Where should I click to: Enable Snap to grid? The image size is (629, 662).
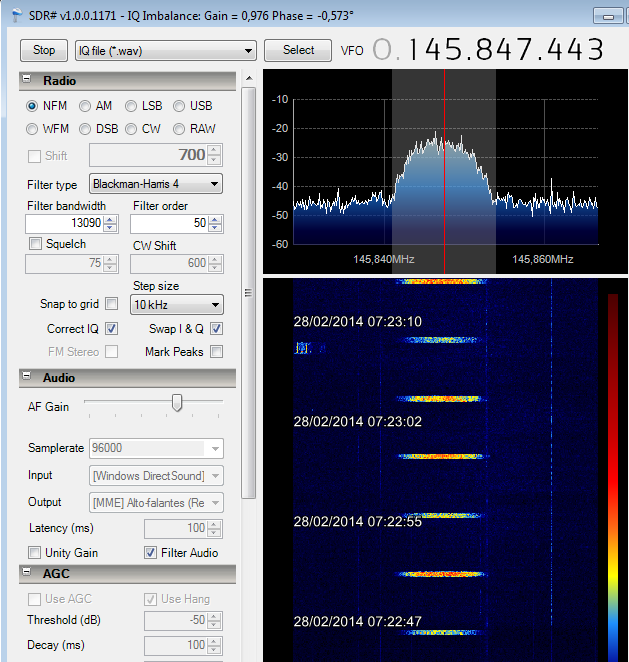coord(112,304)
